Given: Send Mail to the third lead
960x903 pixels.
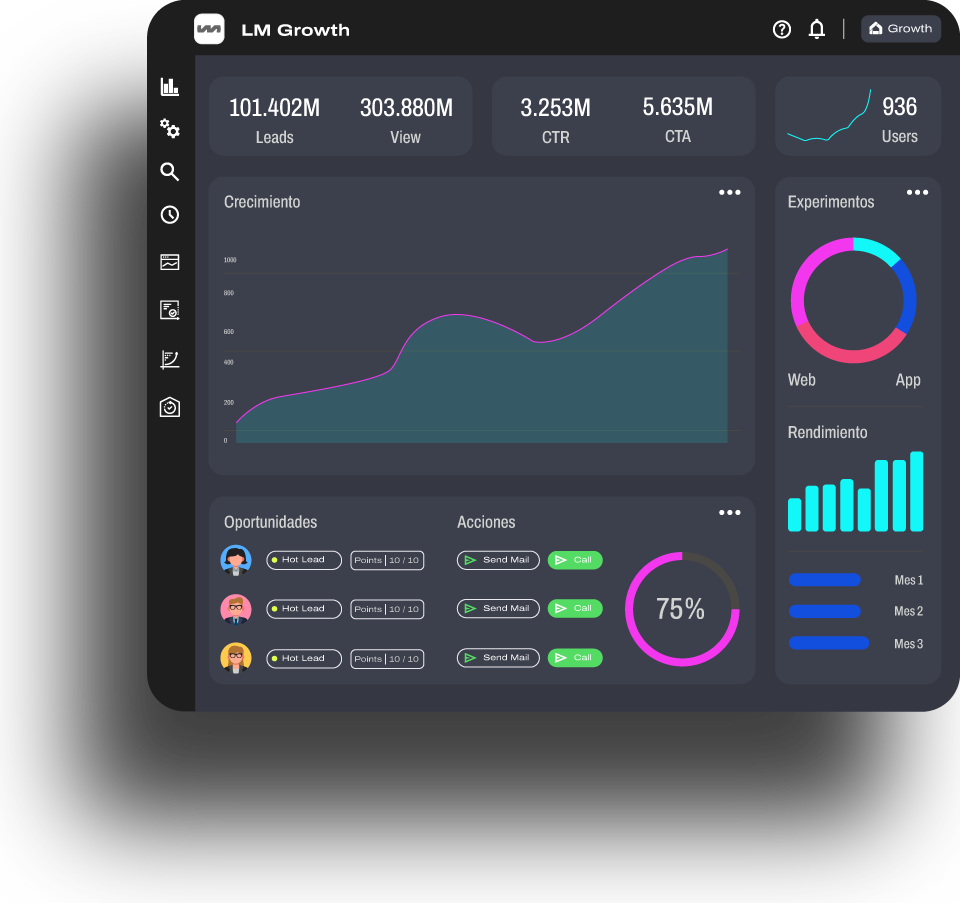Looking at the screenshot, I should coord(498,658).
